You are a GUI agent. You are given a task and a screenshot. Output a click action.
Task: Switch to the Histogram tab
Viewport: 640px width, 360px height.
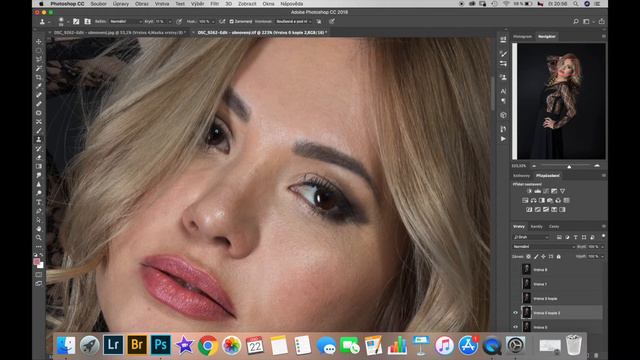click(522, 37)
